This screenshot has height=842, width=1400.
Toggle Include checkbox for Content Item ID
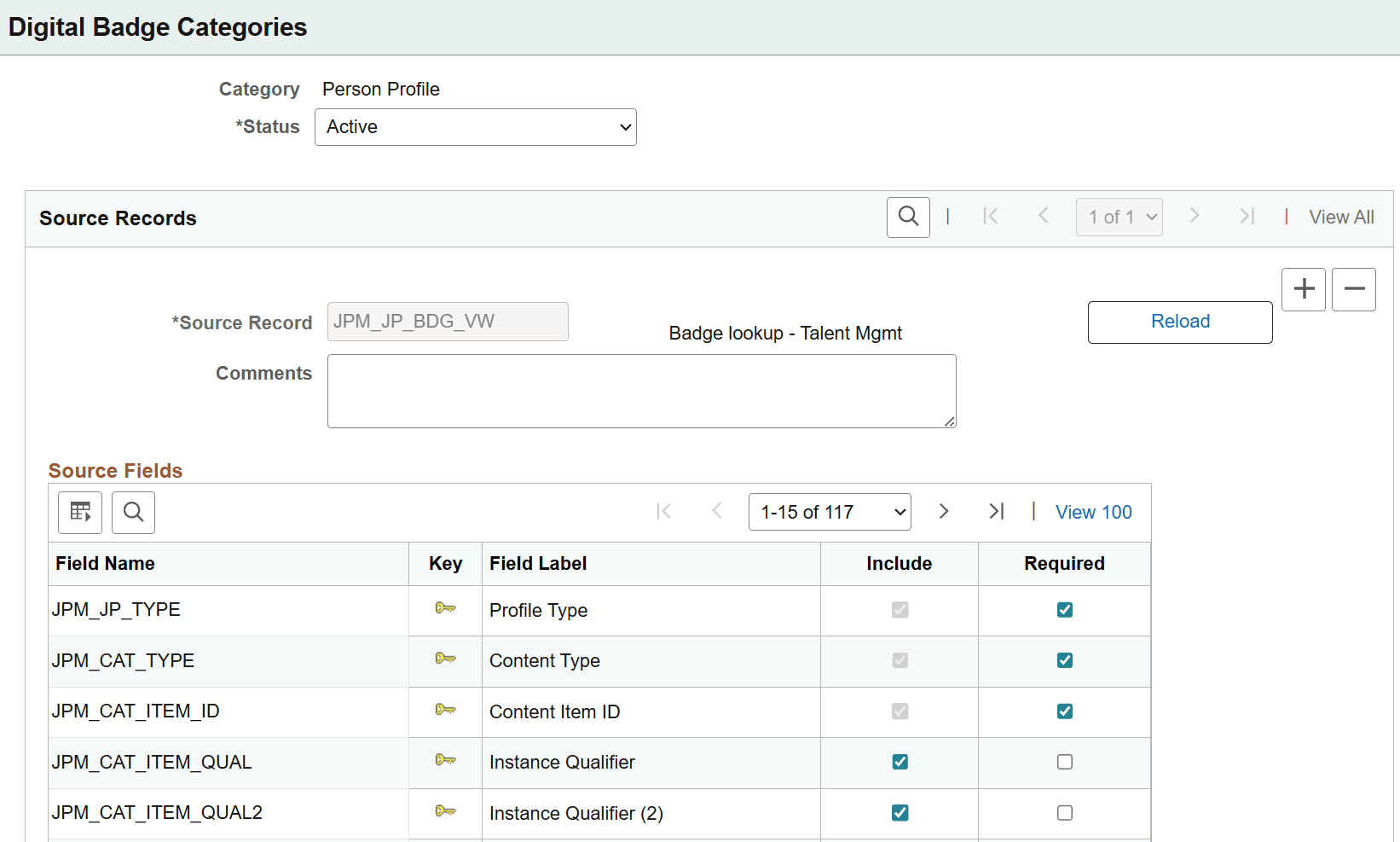pyautogui.click(x=900, y=711)
